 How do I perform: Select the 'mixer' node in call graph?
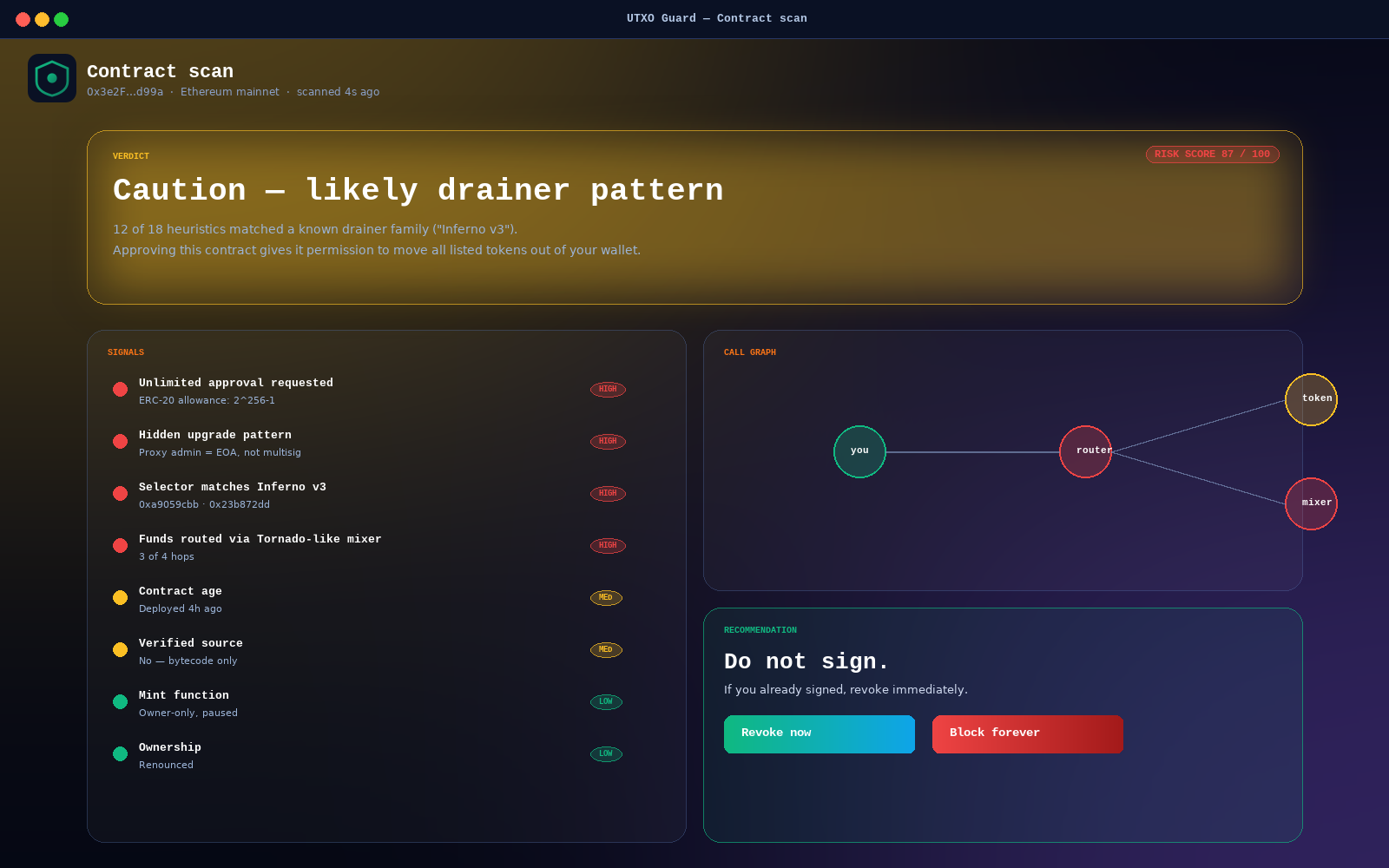1311,503
